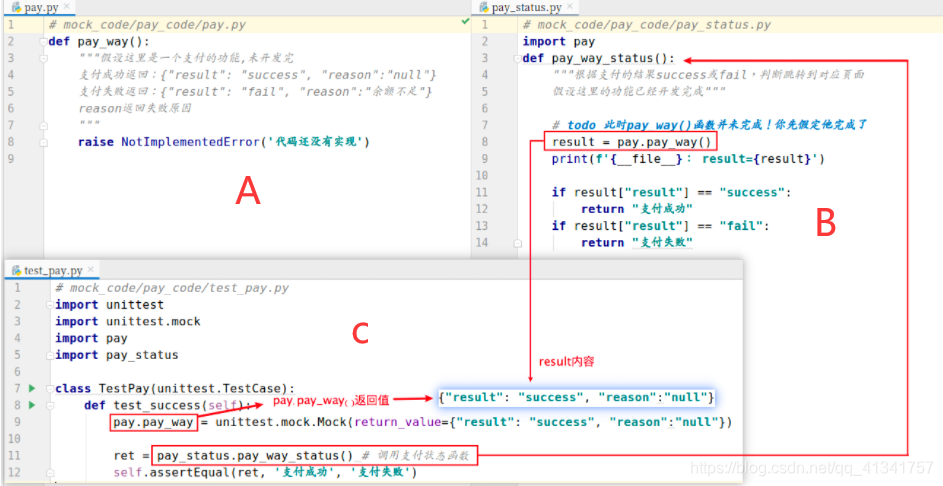Click 'return "支付成功"' in pay_status.py
The height and width of the screenshot is (486, 943).
637,209
